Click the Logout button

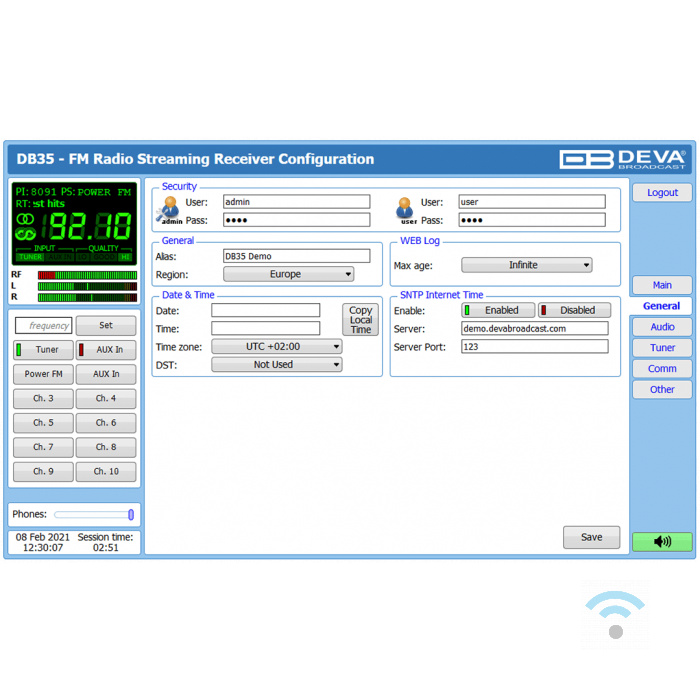[x=662, y=192]
